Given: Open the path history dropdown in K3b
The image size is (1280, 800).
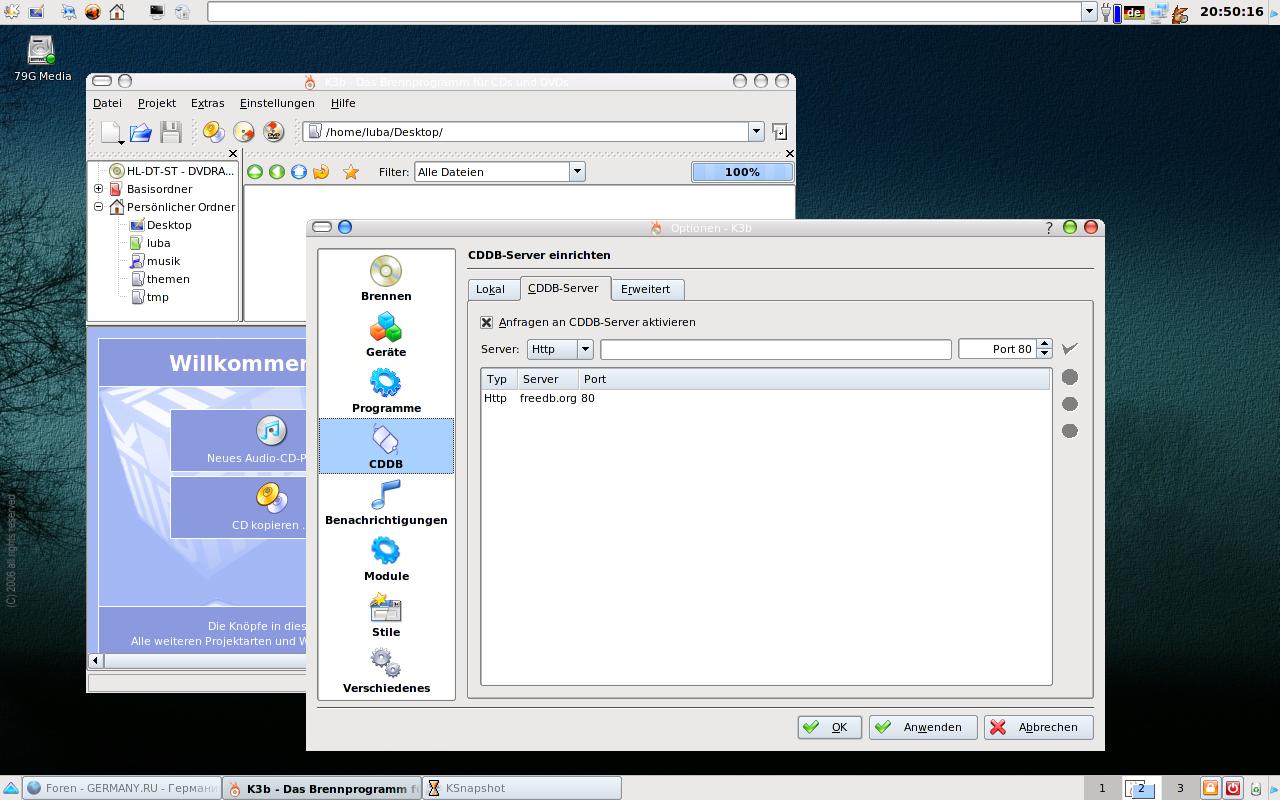Looking at the screenshot, I should [x=756, y=132].
